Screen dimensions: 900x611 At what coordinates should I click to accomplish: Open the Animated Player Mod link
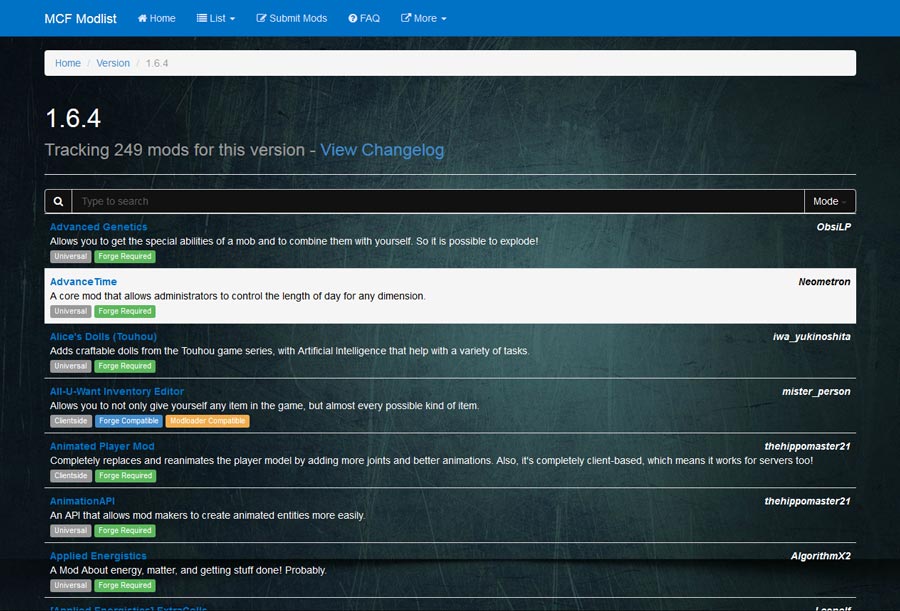pyautogui.click(x=102, y=446)
